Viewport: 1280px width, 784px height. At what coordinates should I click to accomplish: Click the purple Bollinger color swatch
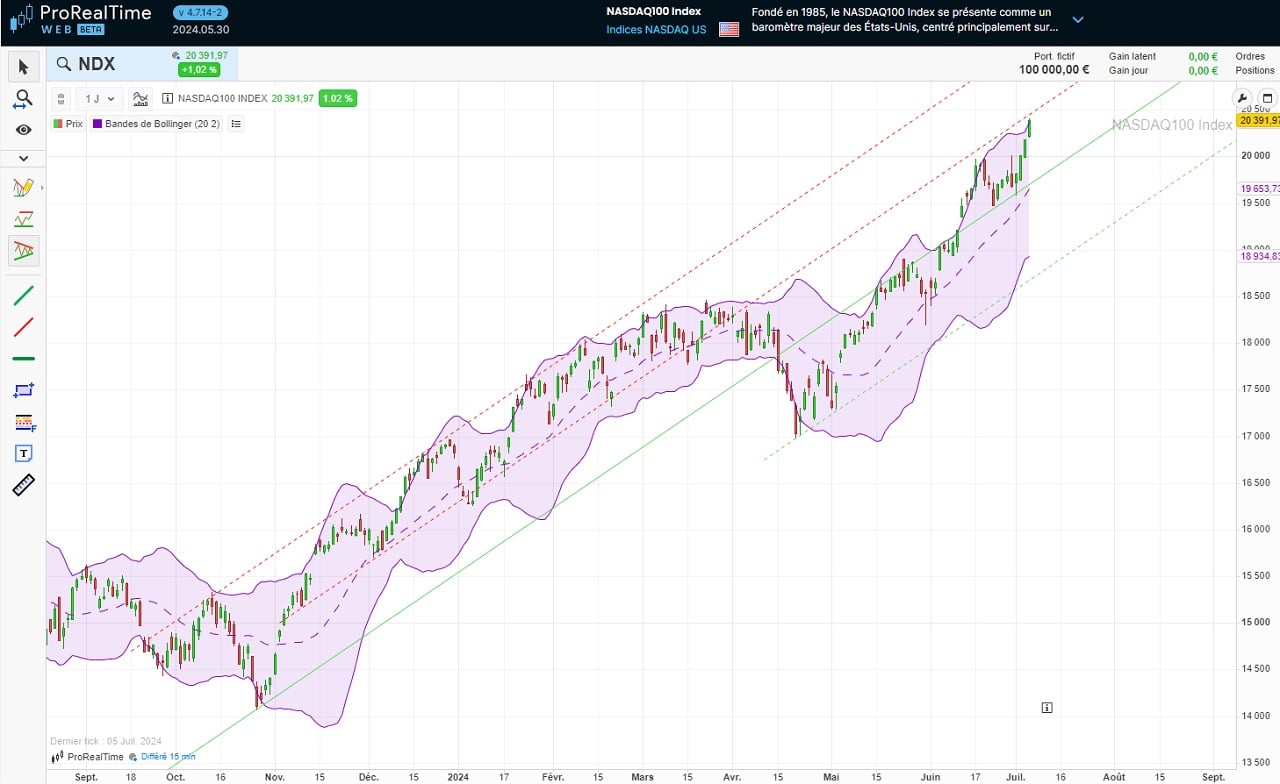tap(97, 124)
